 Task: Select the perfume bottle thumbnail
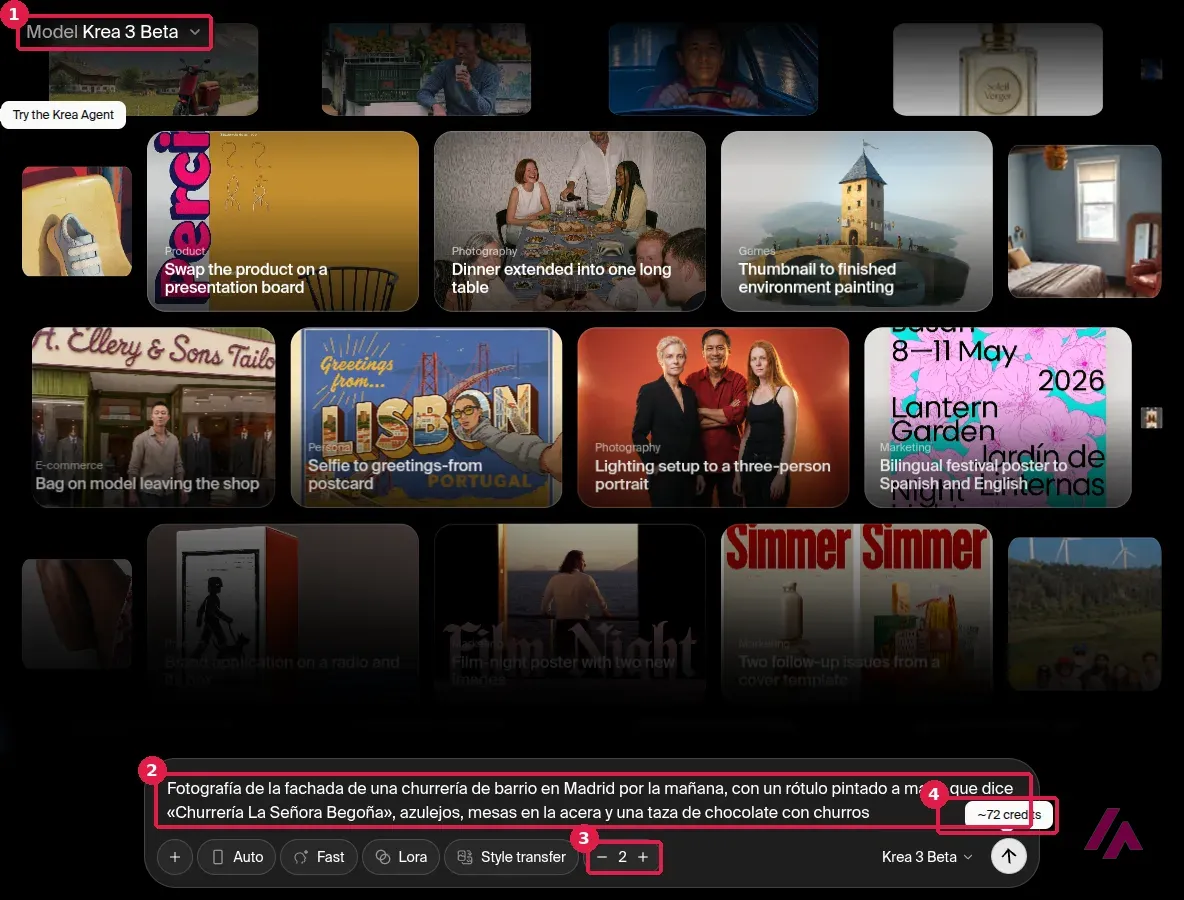point(997,69)
